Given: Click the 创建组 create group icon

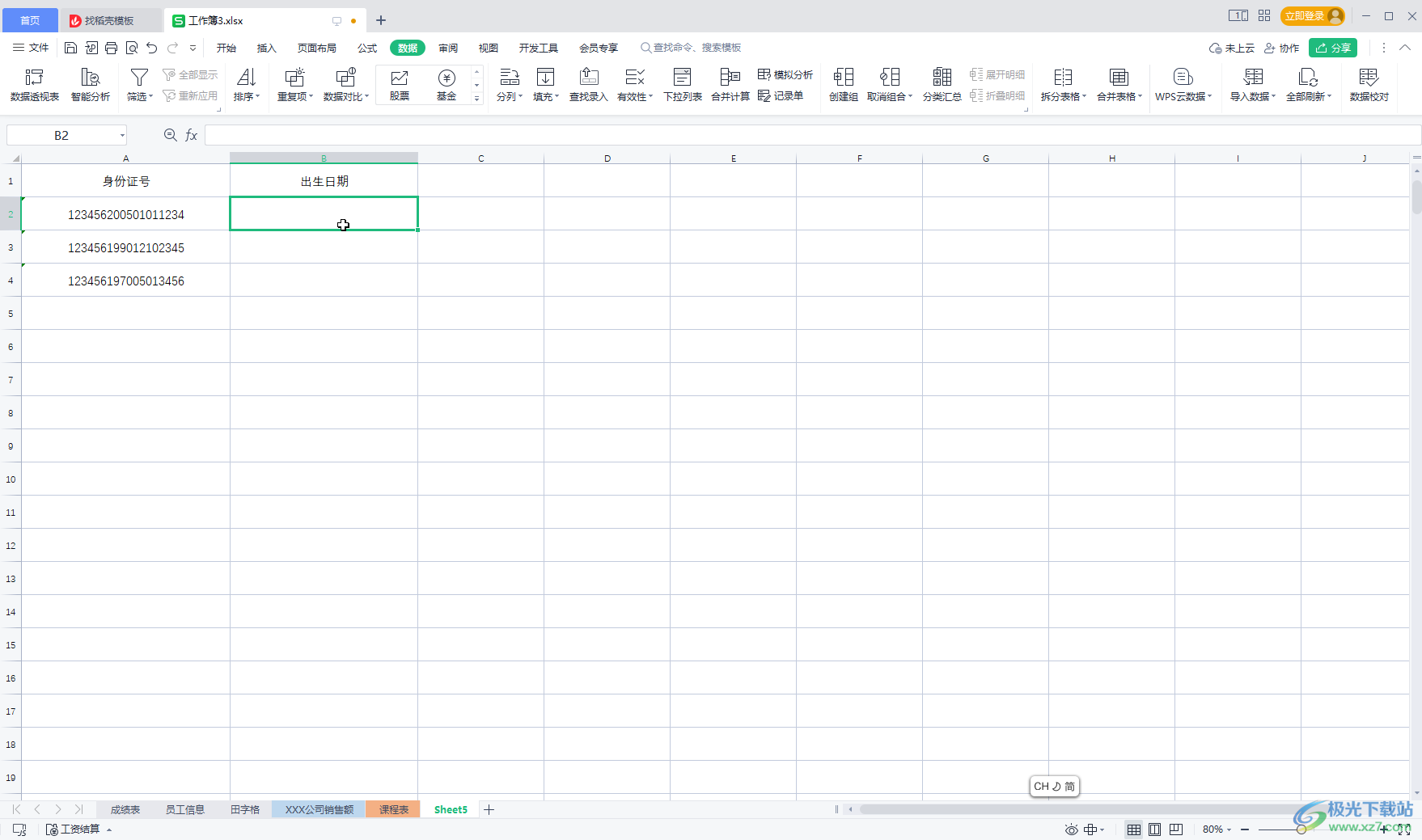Looking at the screenshot, I should point(844,85).
